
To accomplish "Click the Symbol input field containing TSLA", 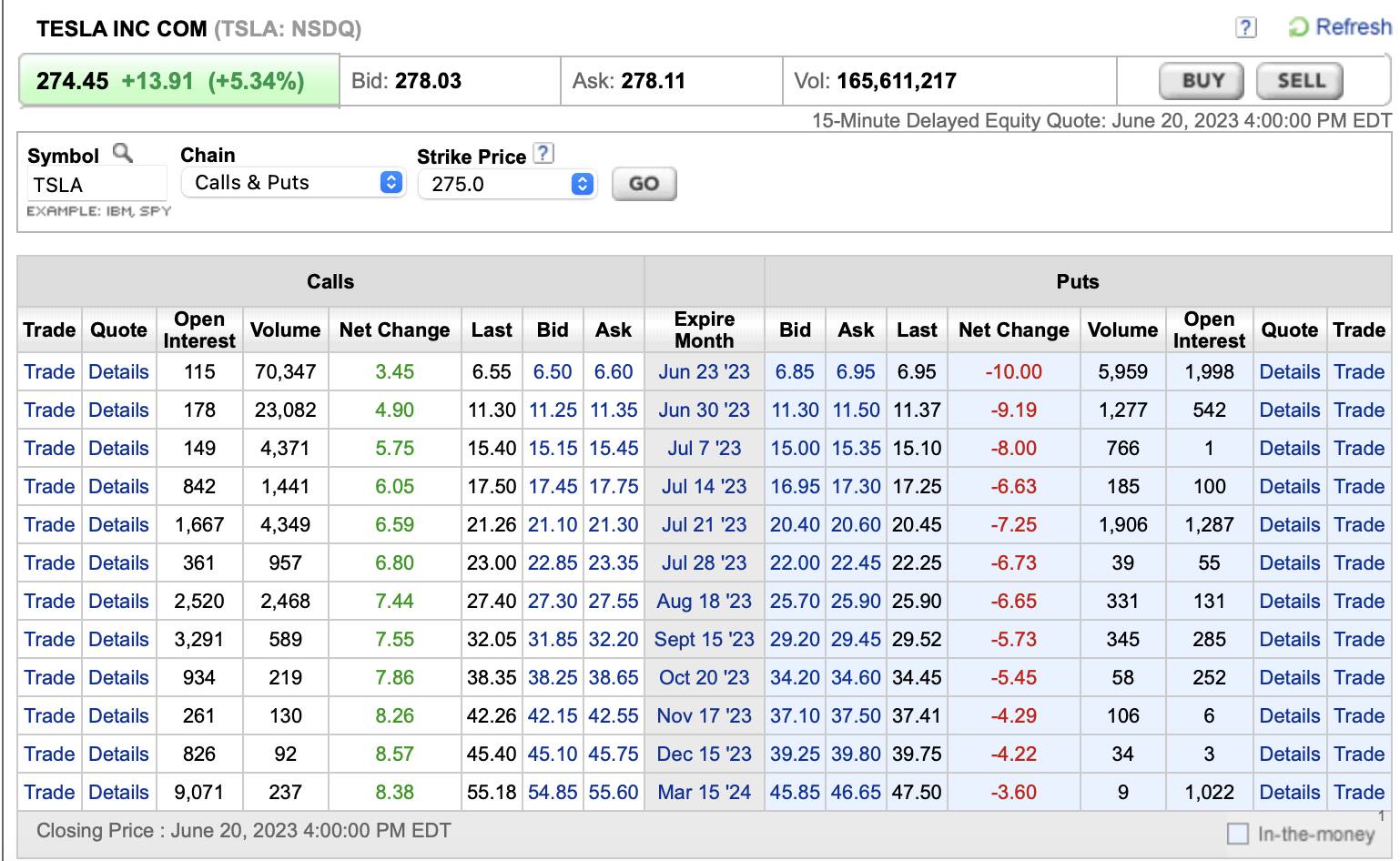I will tap(96, 185).
